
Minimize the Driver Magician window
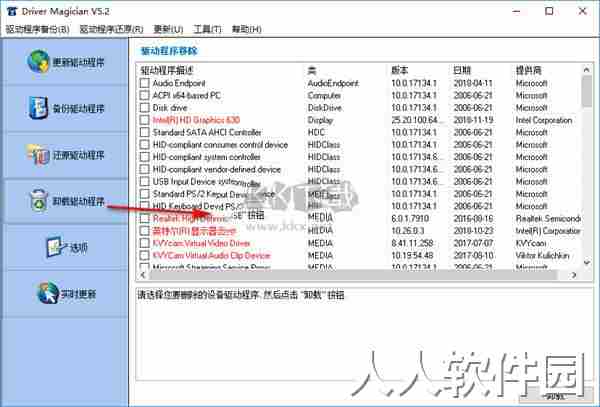pos(516,11)
